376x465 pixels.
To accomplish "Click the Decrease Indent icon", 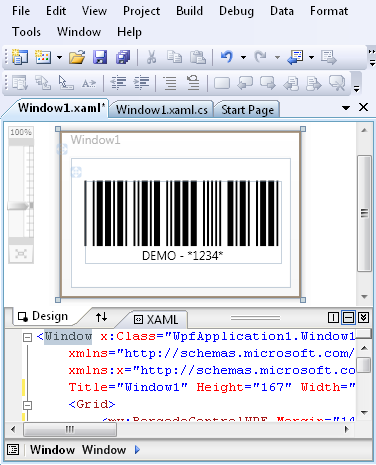I will [x=118, y=83].
